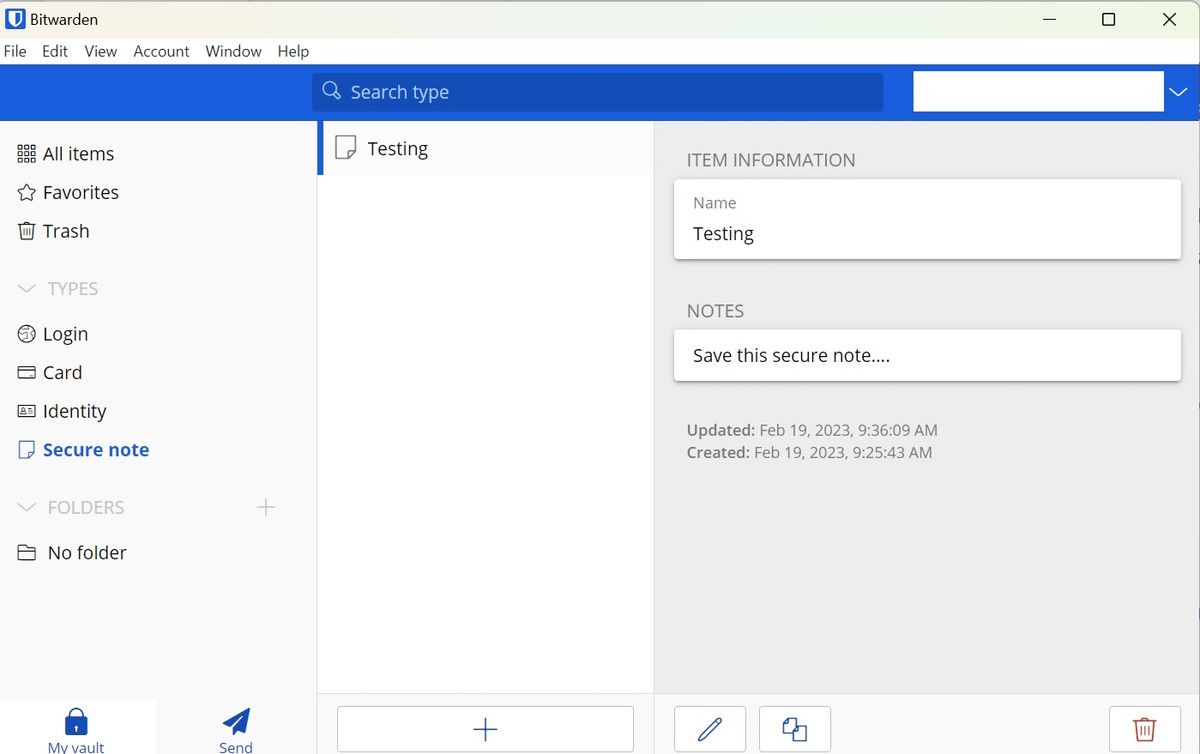Click the Search type field
This screenshot has height=754, width=1200.
point(598,92)
